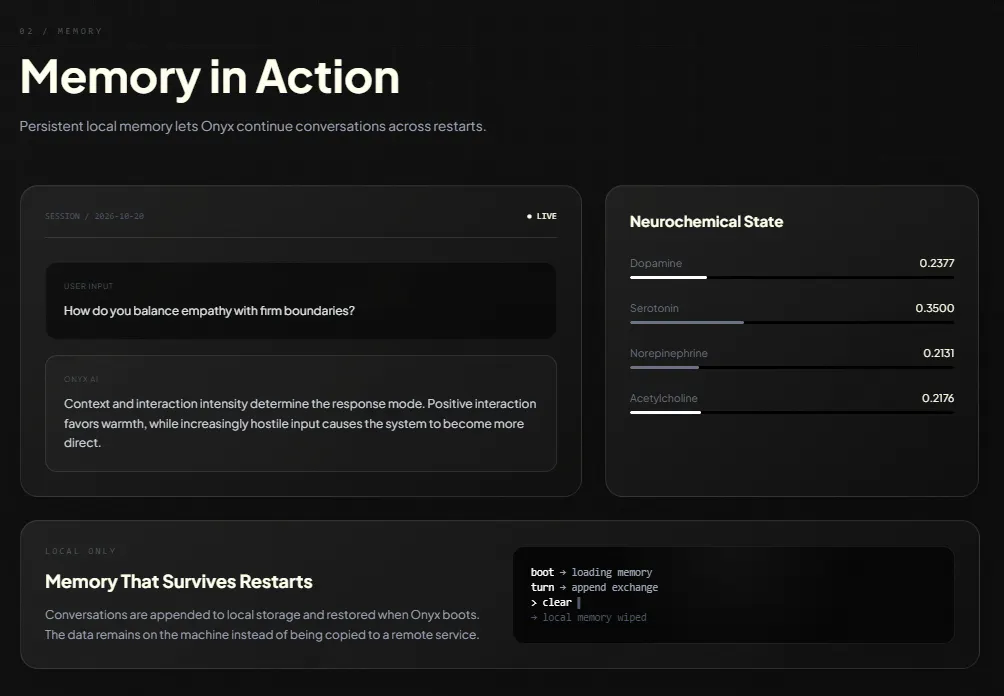The width and height of the screenshot is (1004, 696).
Task: Select the "Memory in Action" heading
Action: [x=210, y=77]
